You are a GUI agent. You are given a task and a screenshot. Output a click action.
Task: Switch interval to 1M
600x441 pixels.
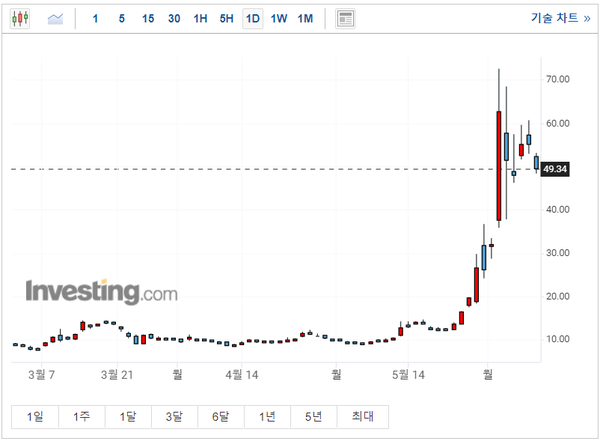coord(305,19)
